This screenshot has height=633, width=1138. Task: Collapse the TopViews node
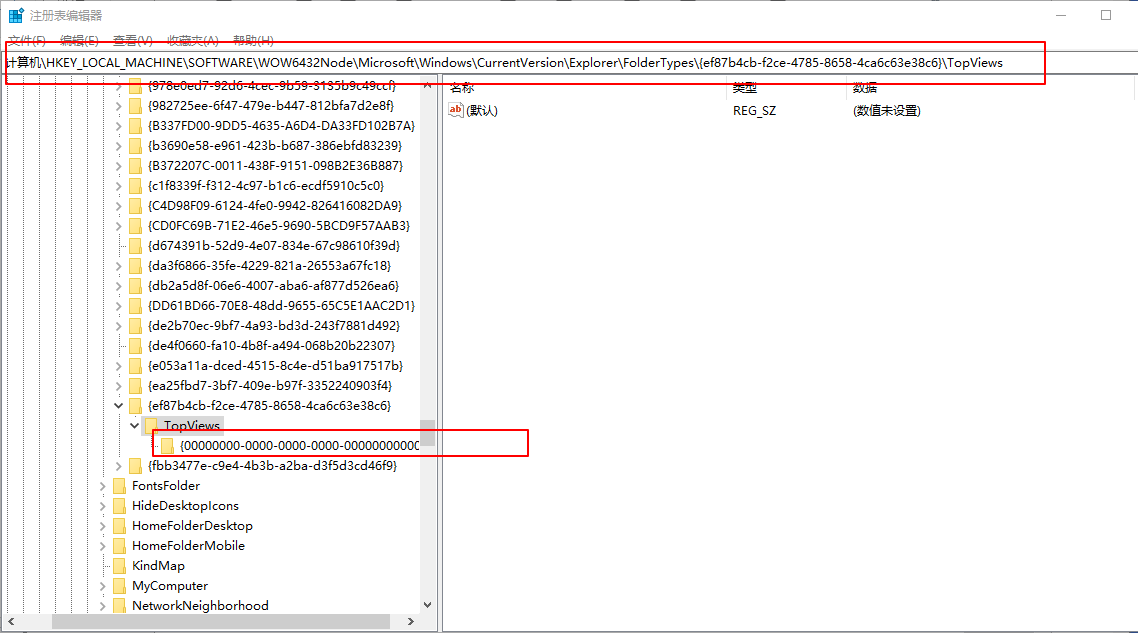click(134, 425)
